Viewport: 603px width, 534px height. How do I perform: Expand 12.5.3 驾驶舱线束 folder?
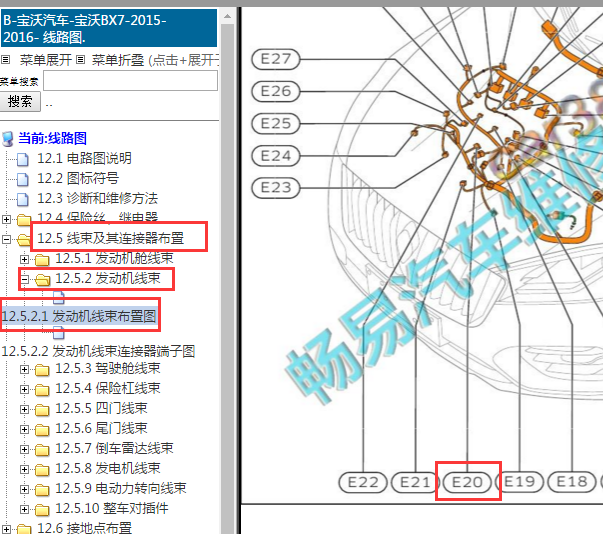(24, 369)
